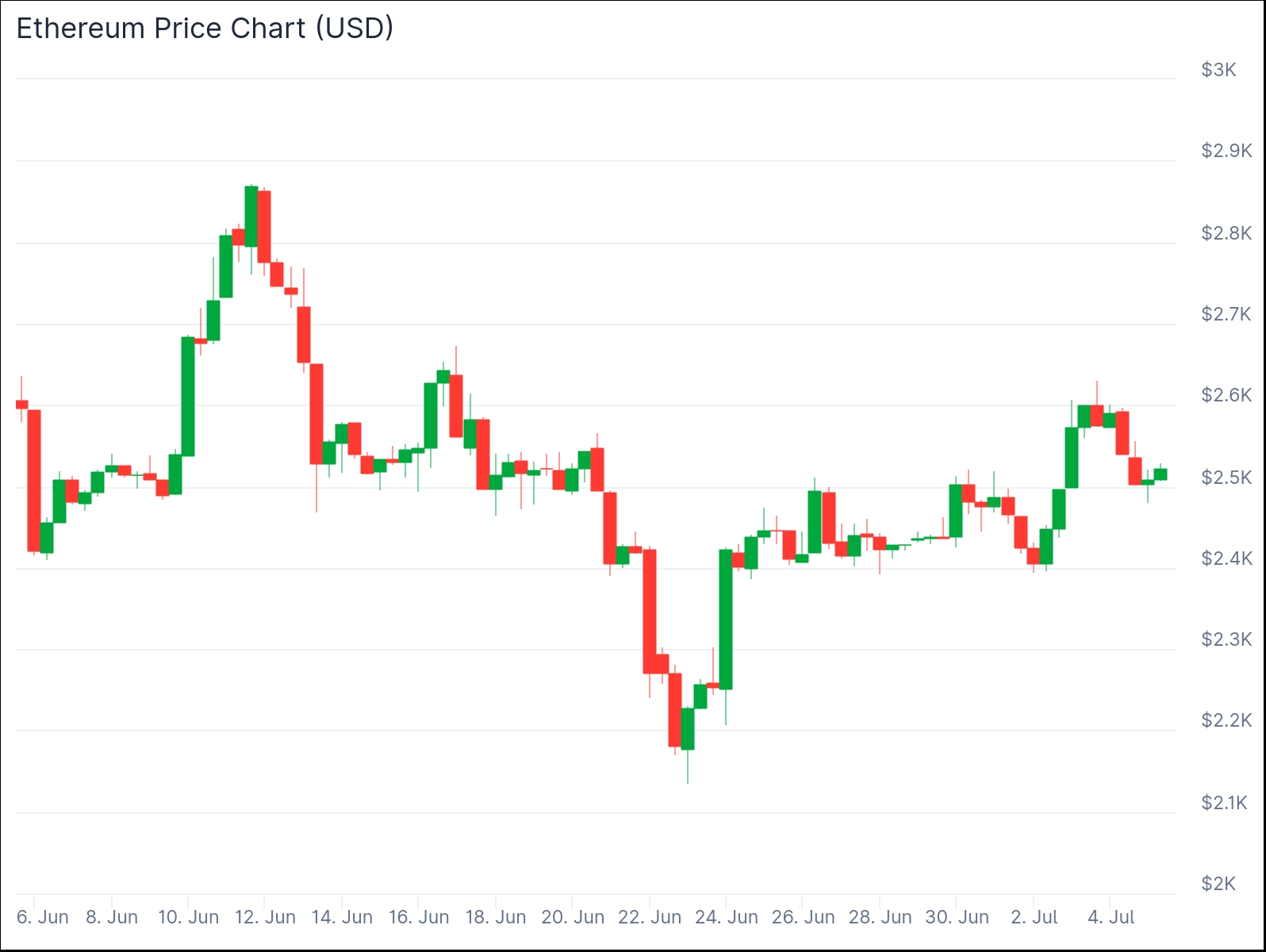This screenshot has height=952, width=1266.
Task: Click the $2.9K price axis label
Action: (1226, 151)
